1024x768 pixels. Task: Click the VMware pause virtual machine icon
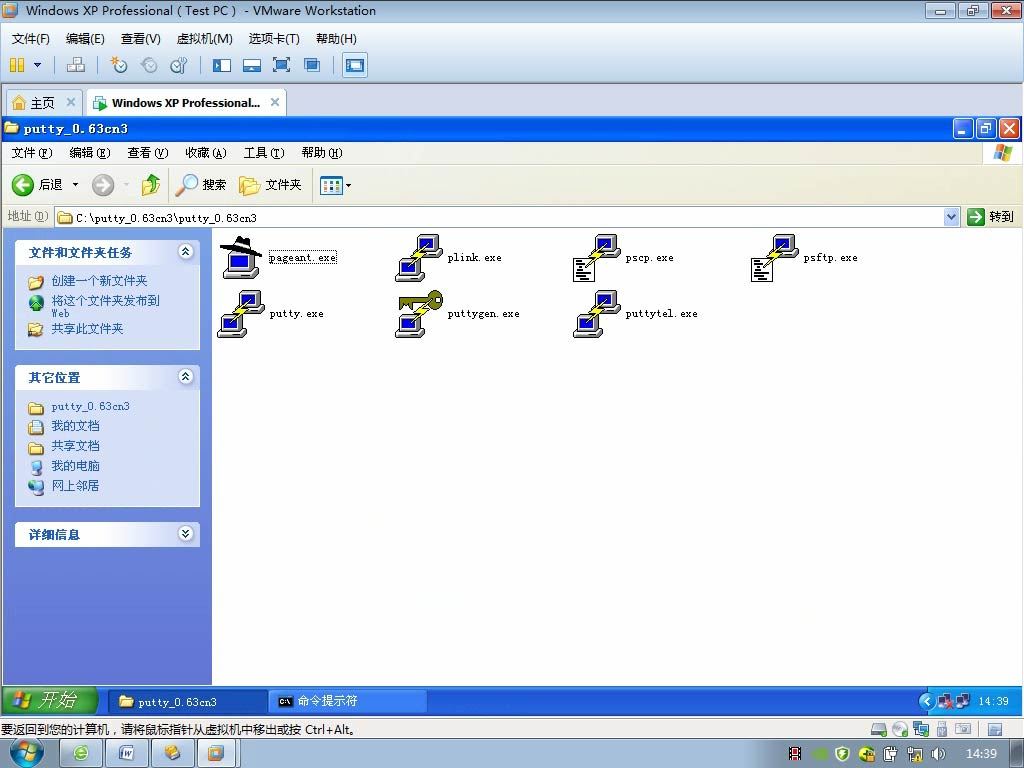click(17, 65)
